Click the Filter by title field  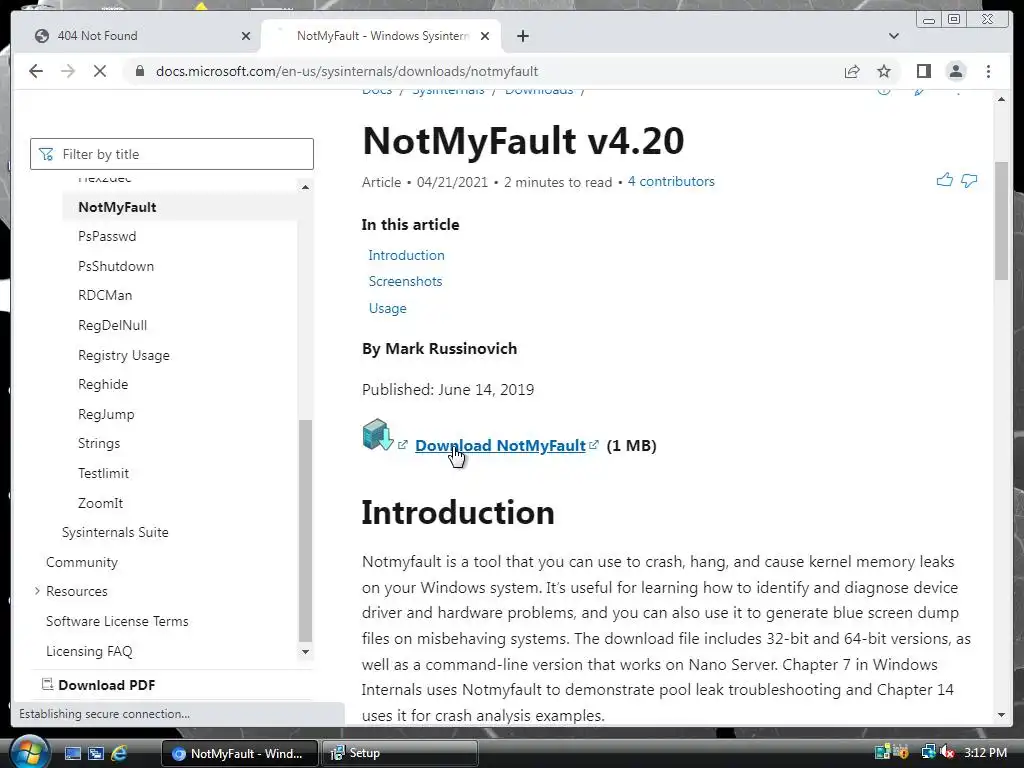click(x=172, y=154)
